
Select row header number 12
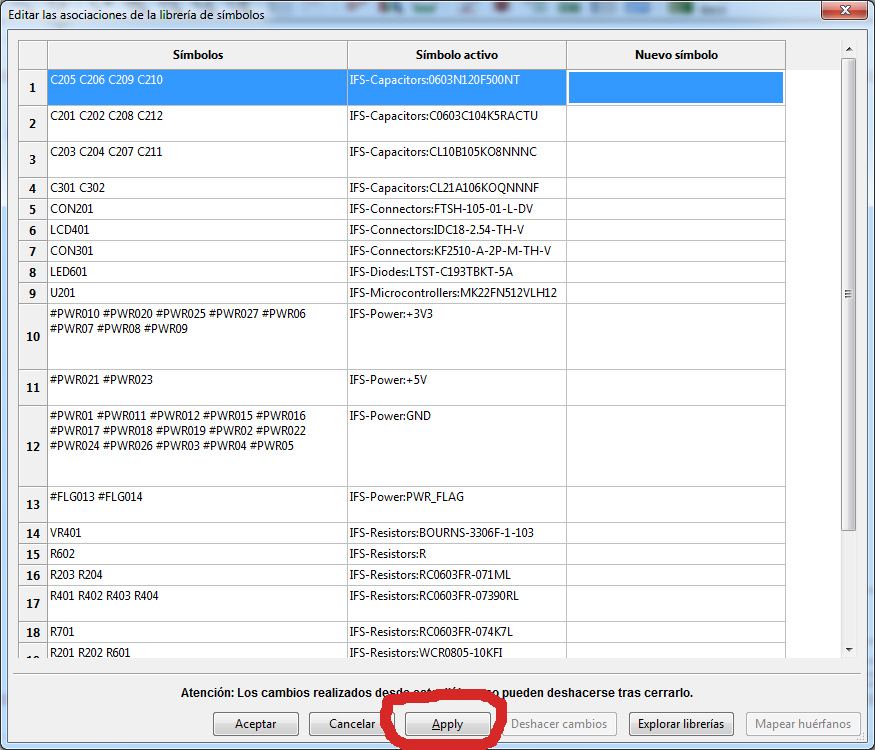(32, 446)
